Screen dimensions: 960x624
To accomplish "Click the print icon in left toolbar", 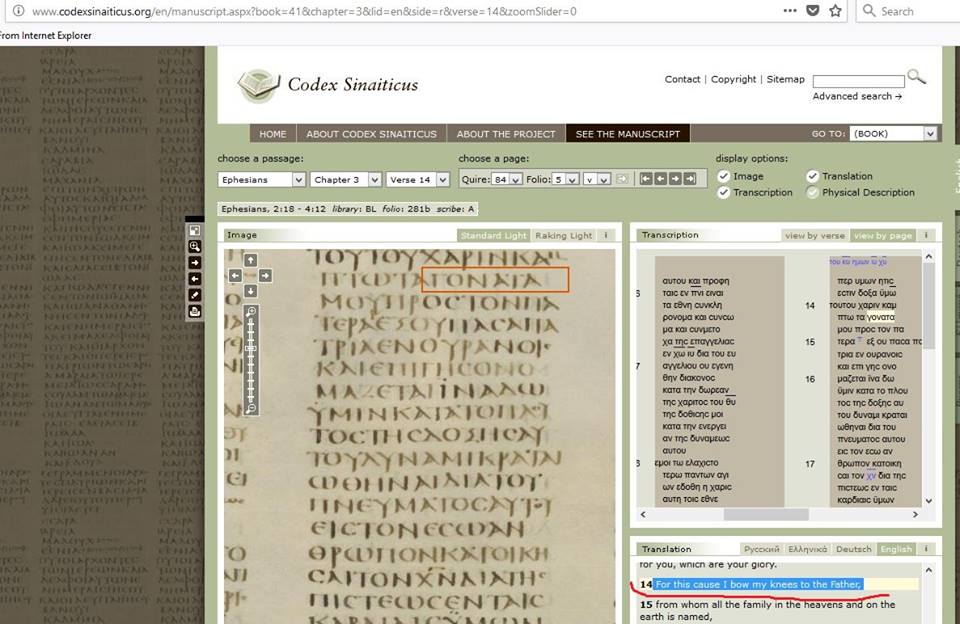I will (x=195, y=311).
